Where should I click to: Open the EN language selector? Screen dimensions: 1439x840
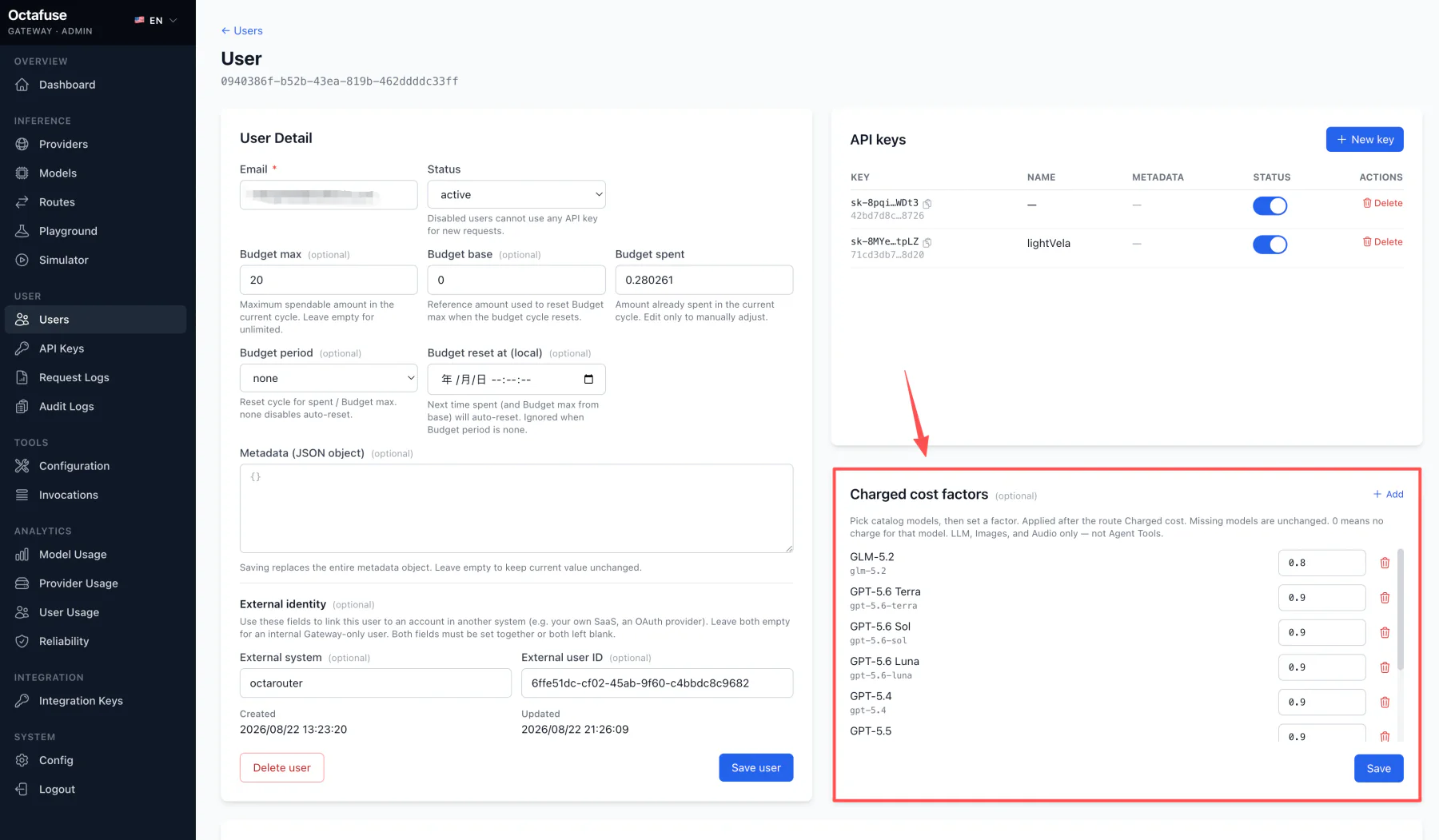point(156,20)
